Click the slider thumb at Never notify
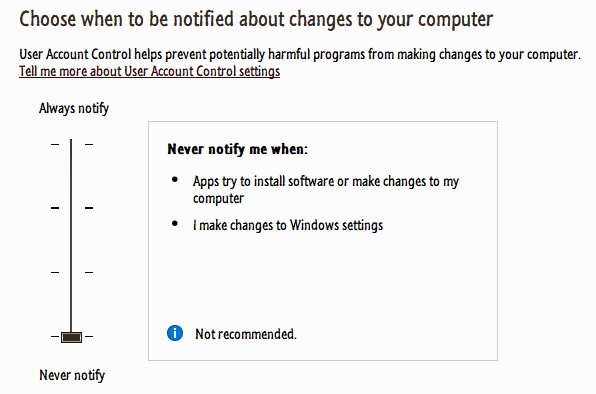Image resolution: width=596 pixels, height=394 pixels. (71, 337)
